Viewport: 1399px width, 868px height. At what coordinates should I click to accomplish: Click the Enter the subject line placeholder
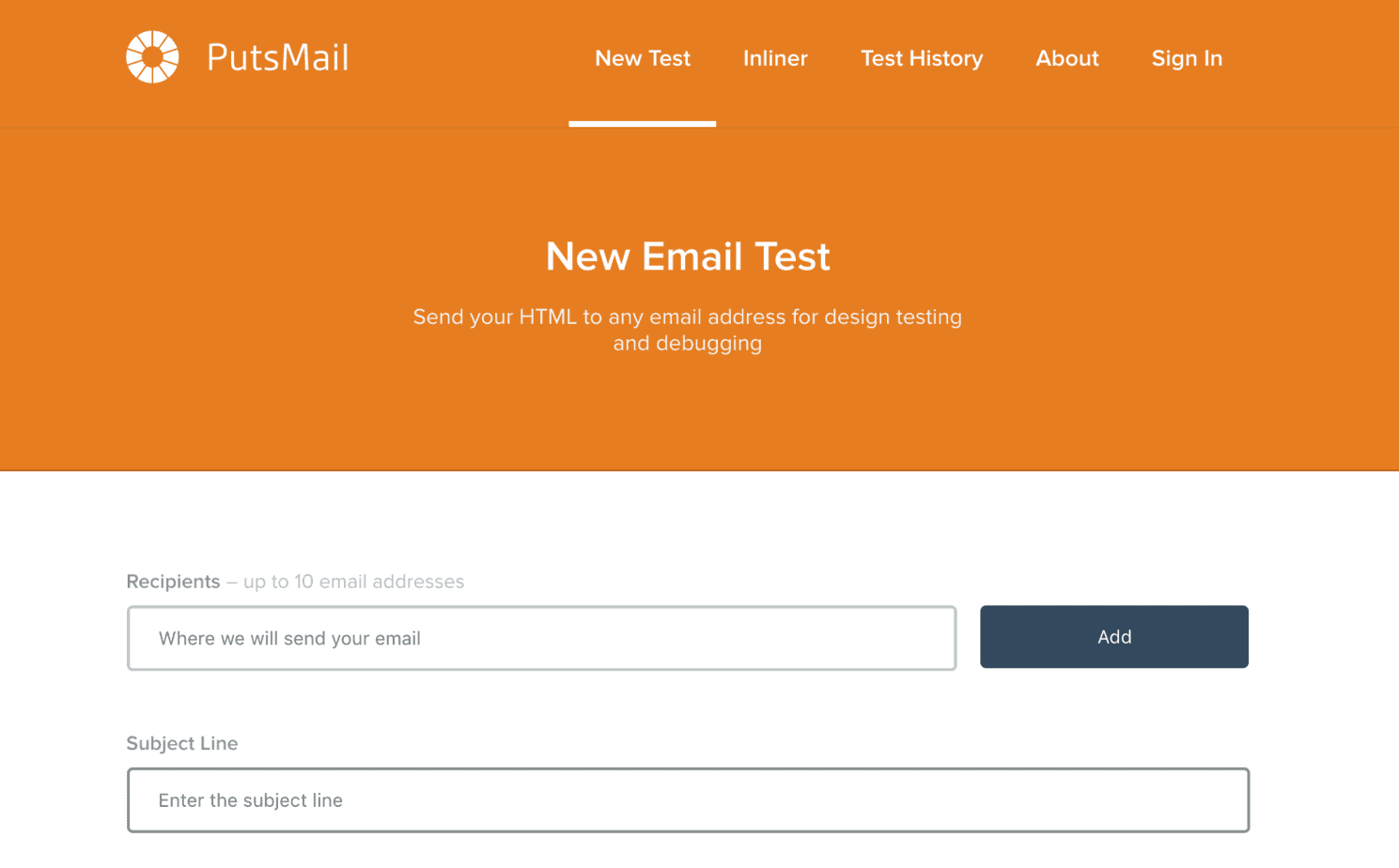250,799
